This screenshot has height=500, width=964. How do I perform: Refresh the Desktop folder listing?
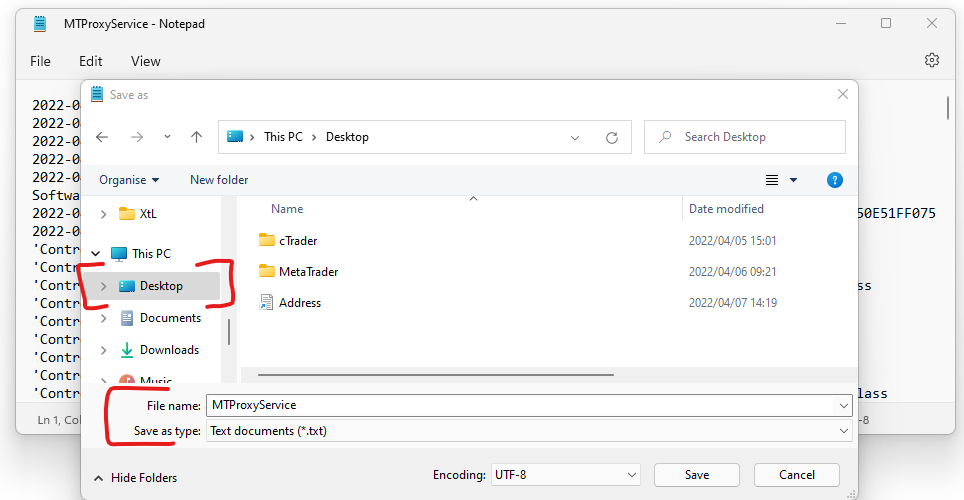(x=612, y=138)
